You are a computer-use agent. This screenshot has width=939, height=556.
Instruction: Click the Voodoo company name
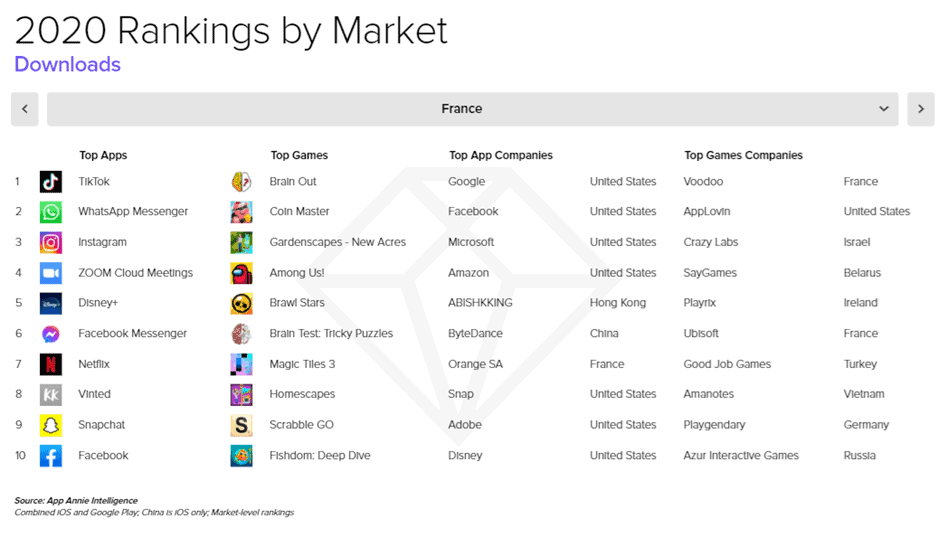[703, 182]
